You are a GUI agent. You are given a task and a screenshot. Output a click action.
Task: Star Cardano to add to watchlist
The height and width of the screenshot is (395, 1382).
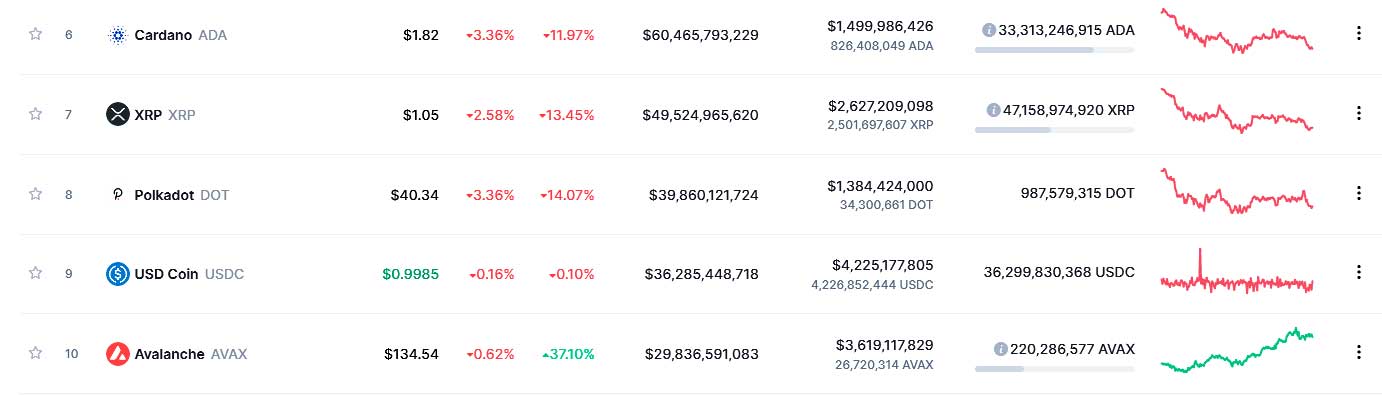coord(36,34)
